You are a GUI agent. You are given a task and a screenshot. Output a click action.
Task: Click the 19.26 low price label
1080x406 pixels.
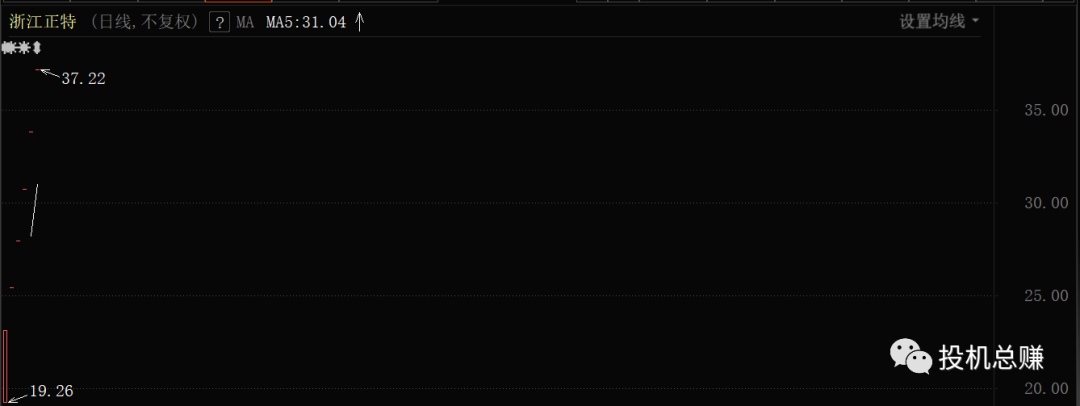tap(51, 391)
